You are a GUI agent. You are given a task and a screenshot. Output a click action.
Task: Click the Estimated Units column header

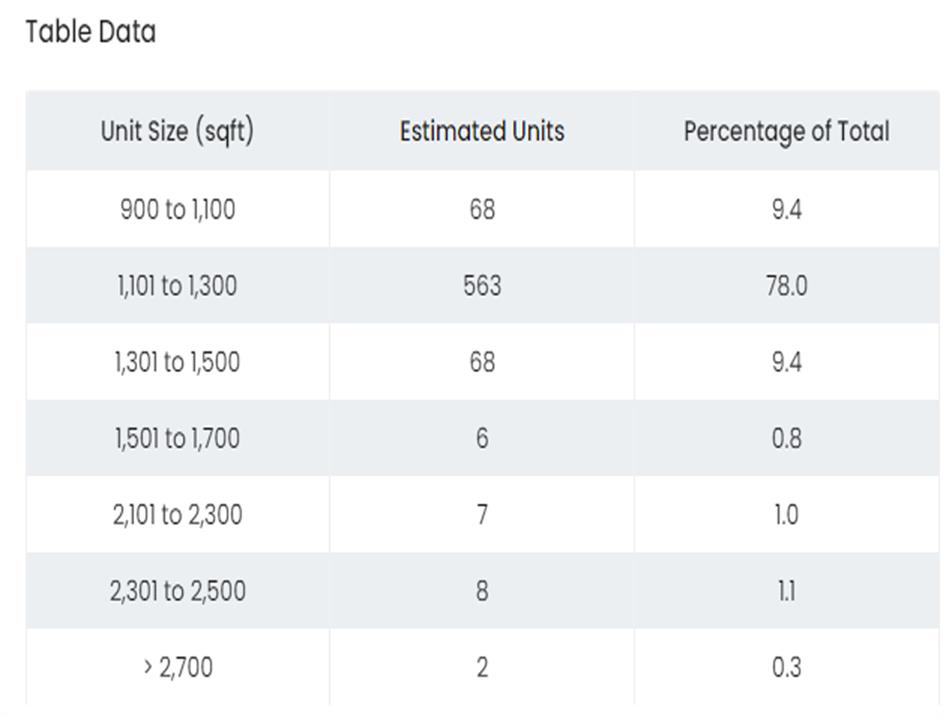pyautogui.click(x=481, y=131)
